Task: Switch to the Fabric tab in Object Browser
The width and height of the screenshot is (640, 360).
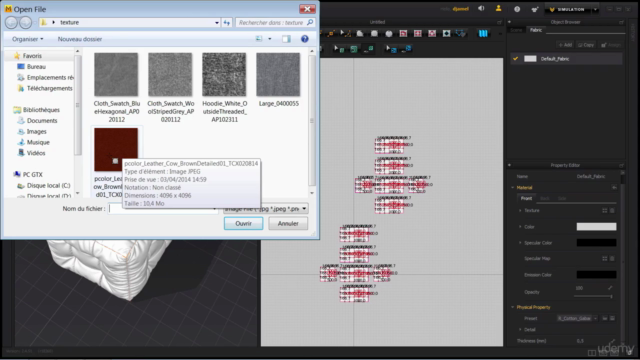Action: coord(536,30)
